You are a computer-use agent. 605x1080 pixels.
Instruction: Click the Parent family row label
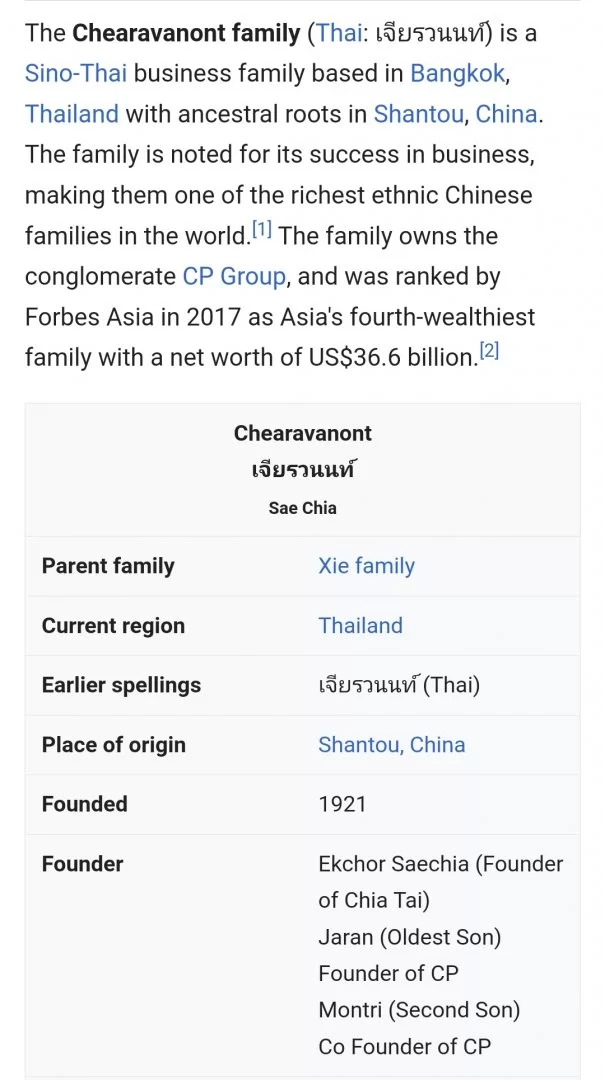(108, 566)
